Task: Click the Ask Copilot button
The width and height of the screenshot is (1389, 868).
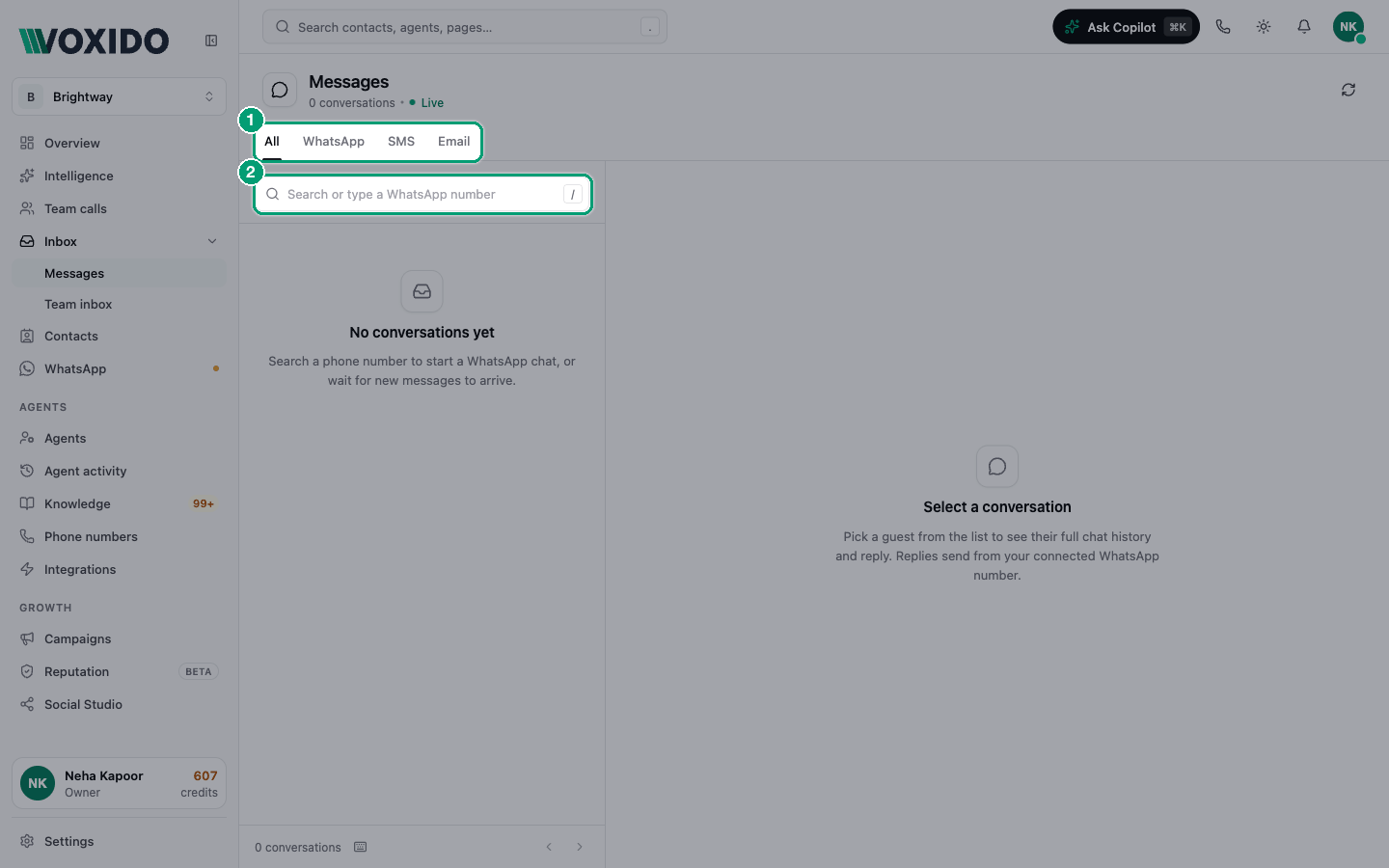Action: tap(1126, 27)
